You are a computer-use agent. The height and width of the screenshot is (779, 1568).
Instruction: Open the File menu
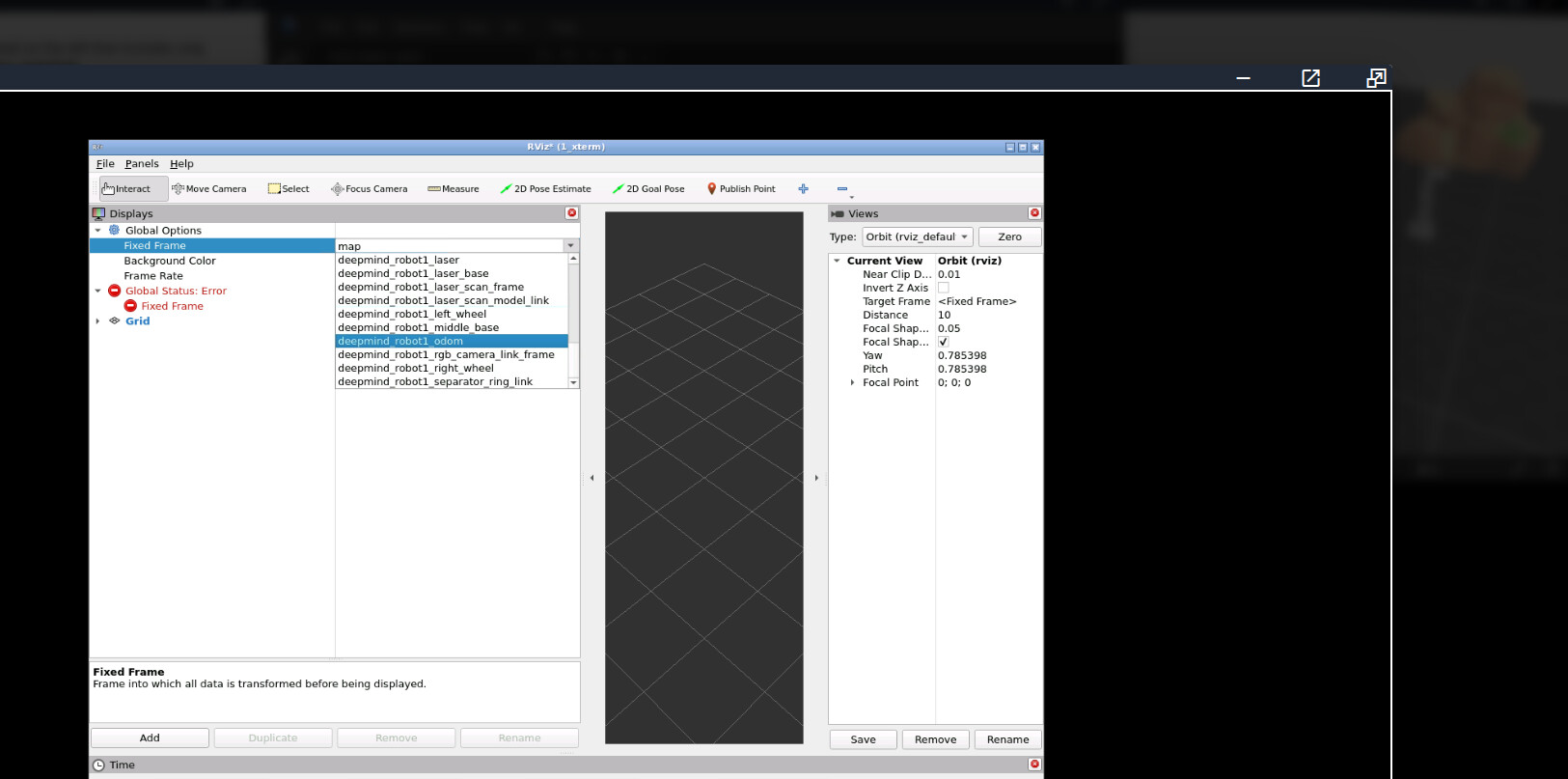coord(105,164)
